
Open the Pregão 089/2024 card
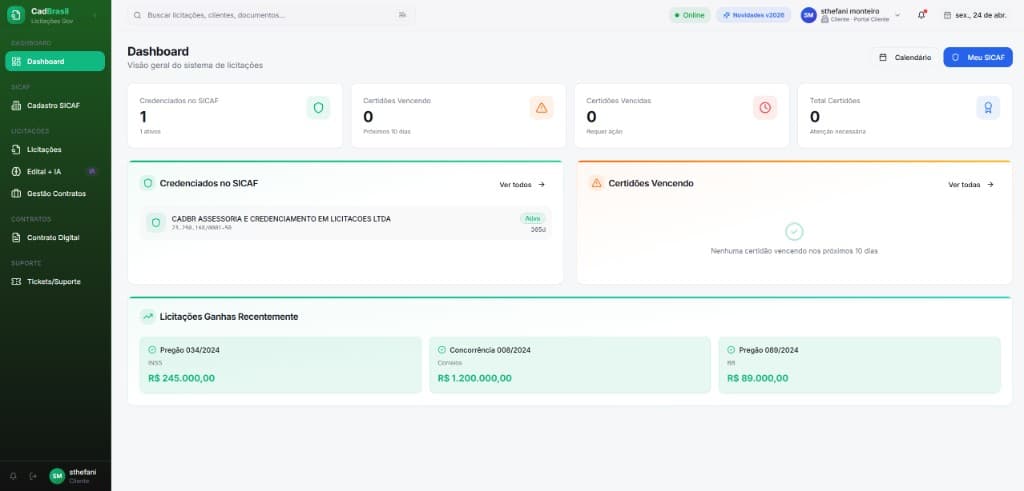coord(859,365)
